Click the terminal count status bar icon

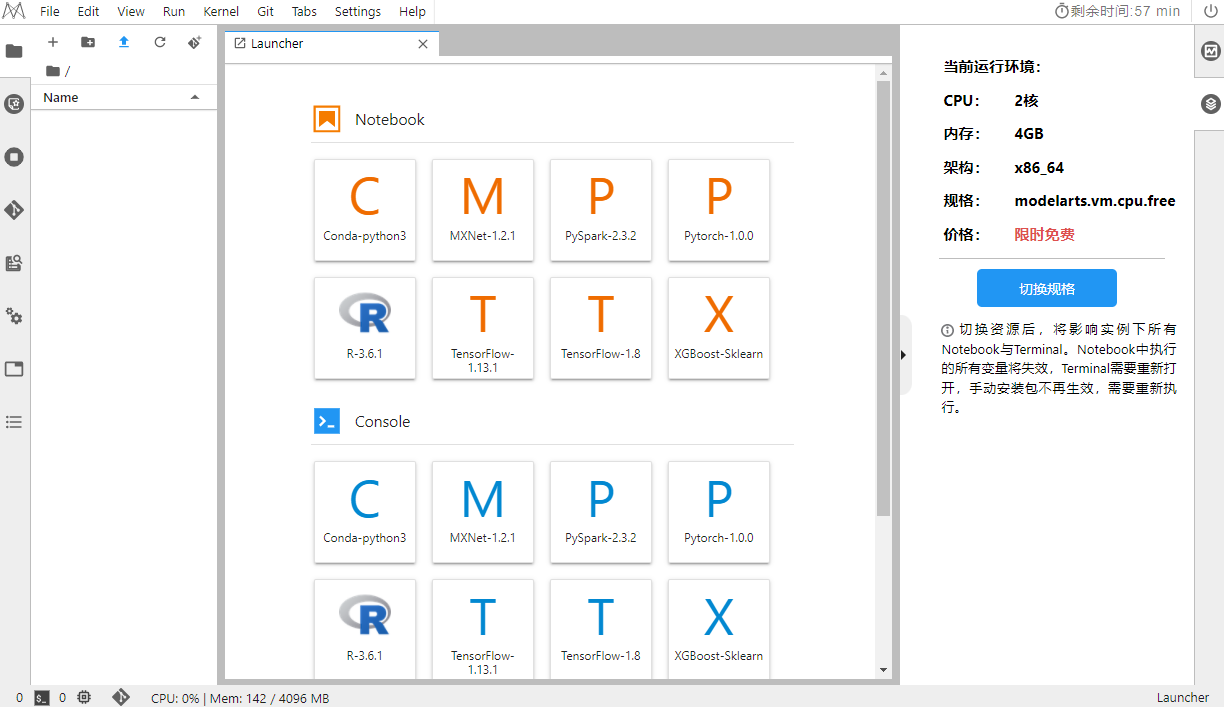click(x=42, y=698)
